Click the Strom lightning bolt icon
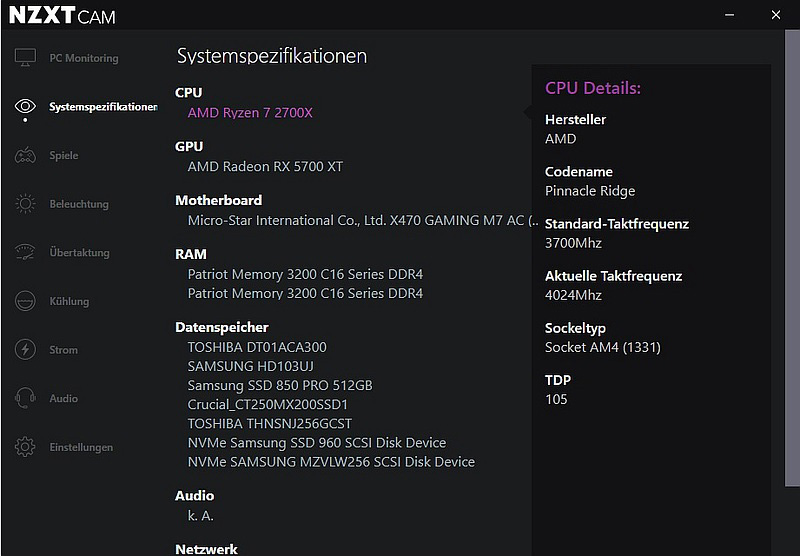800x556 pixels. (x=25, y=350)
